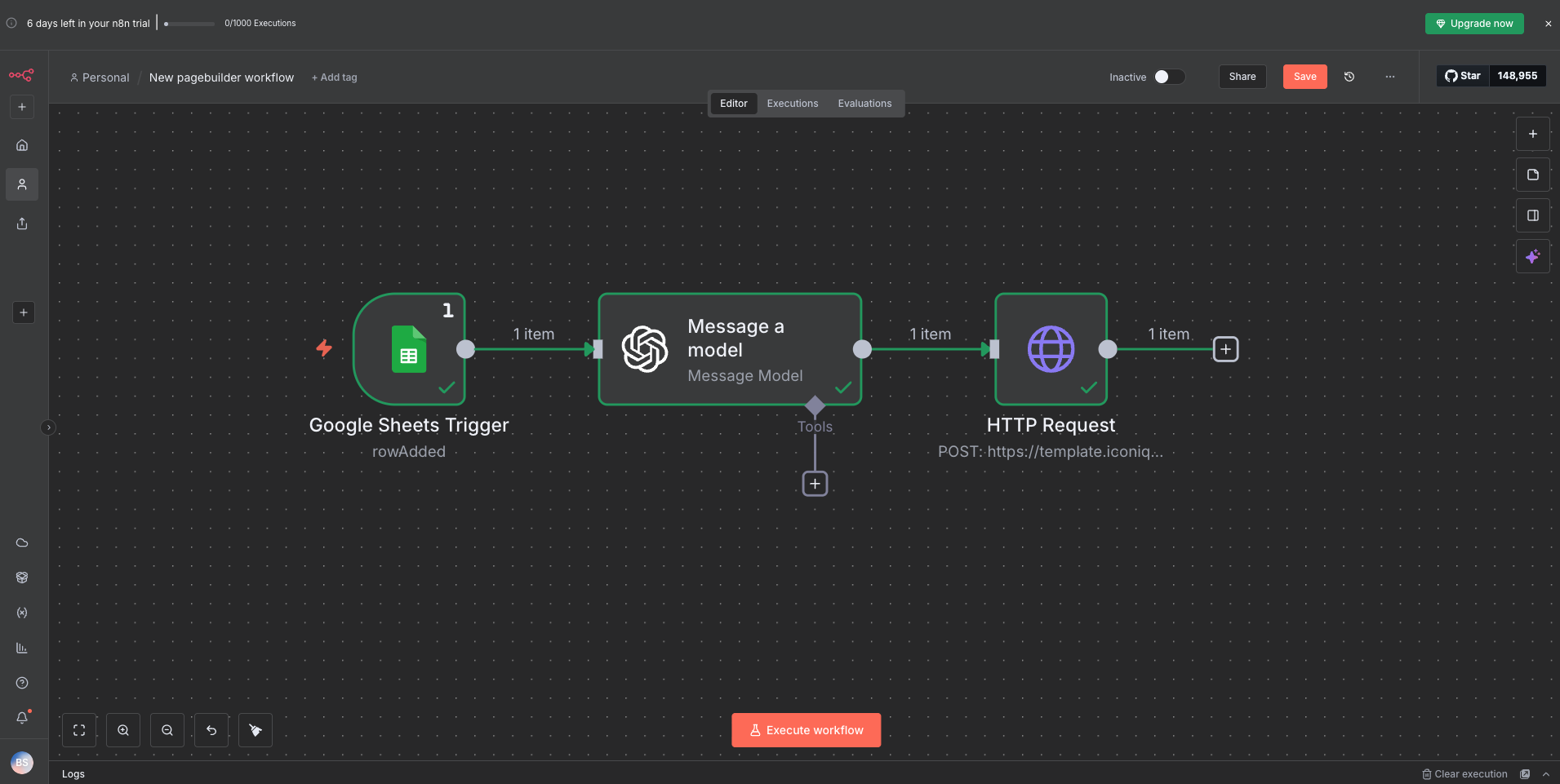The height and width of the screenshot is (784, 1560).
Task: Click the Google Sheets Trigger node icon
Action: coord(409,349)
